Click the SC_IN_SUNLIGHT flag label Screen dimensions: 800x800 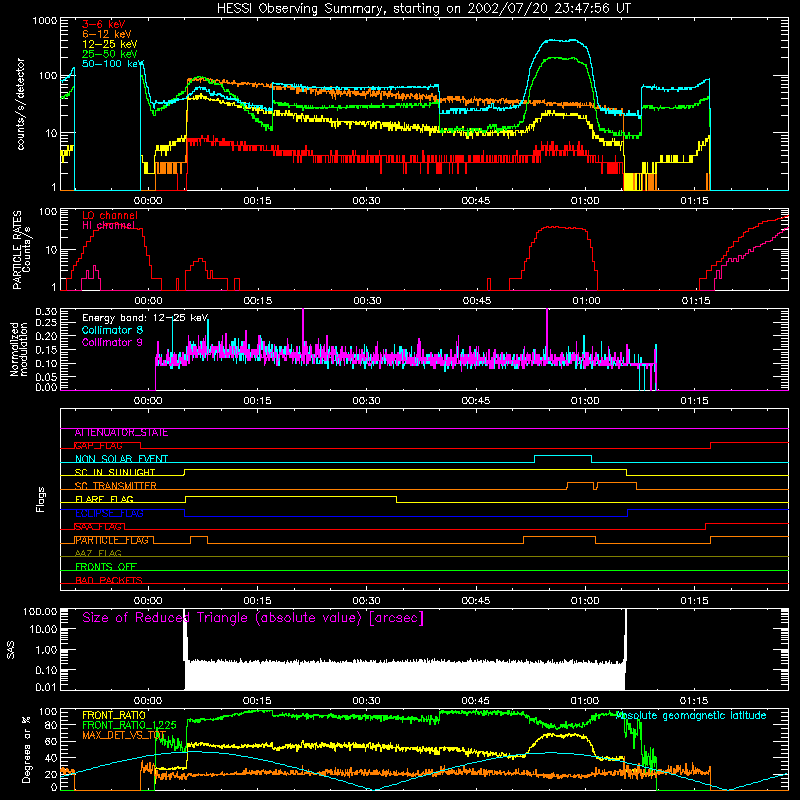[x=115, y=472]
